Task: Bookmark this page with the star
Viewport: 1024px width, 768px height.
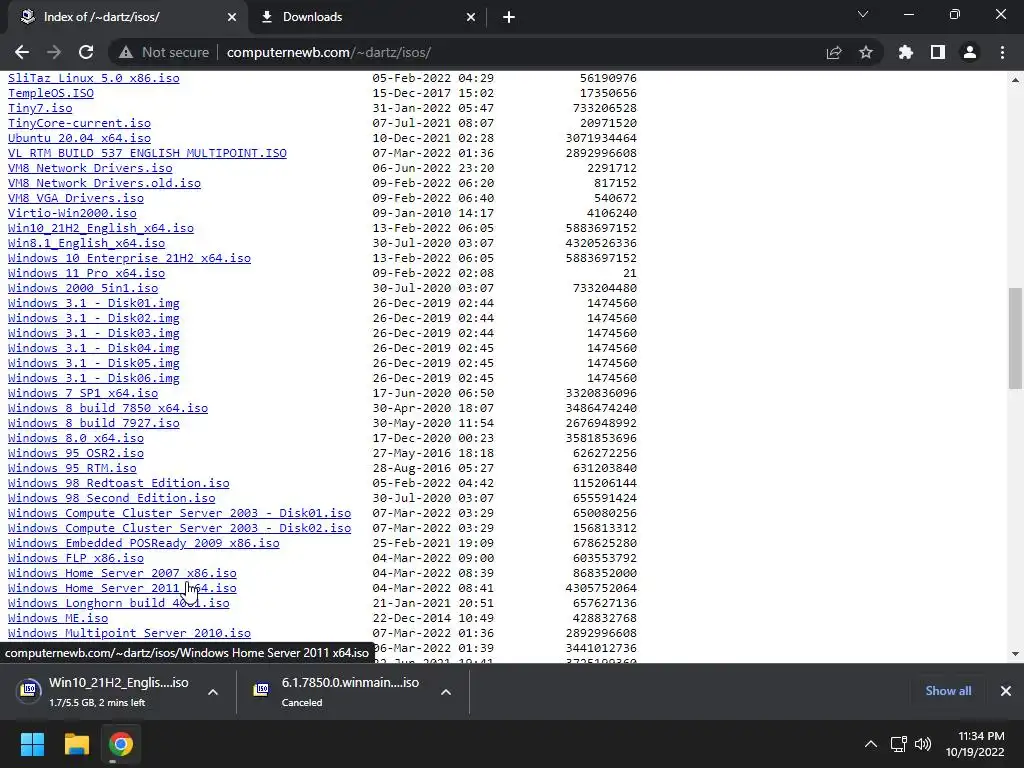Action: 866,52
